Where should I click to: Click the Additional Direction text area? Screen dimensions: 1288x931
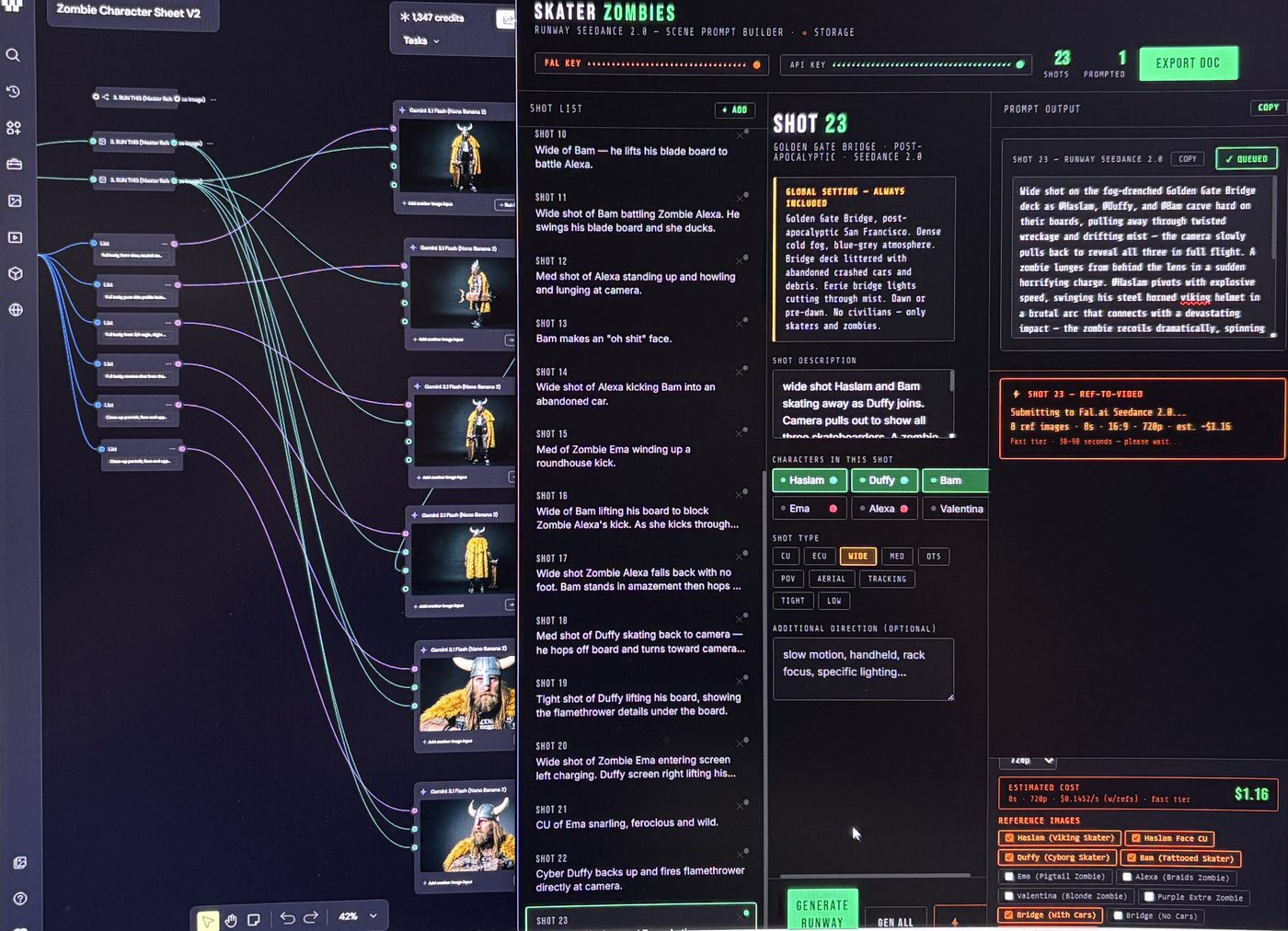coord(863,669)
